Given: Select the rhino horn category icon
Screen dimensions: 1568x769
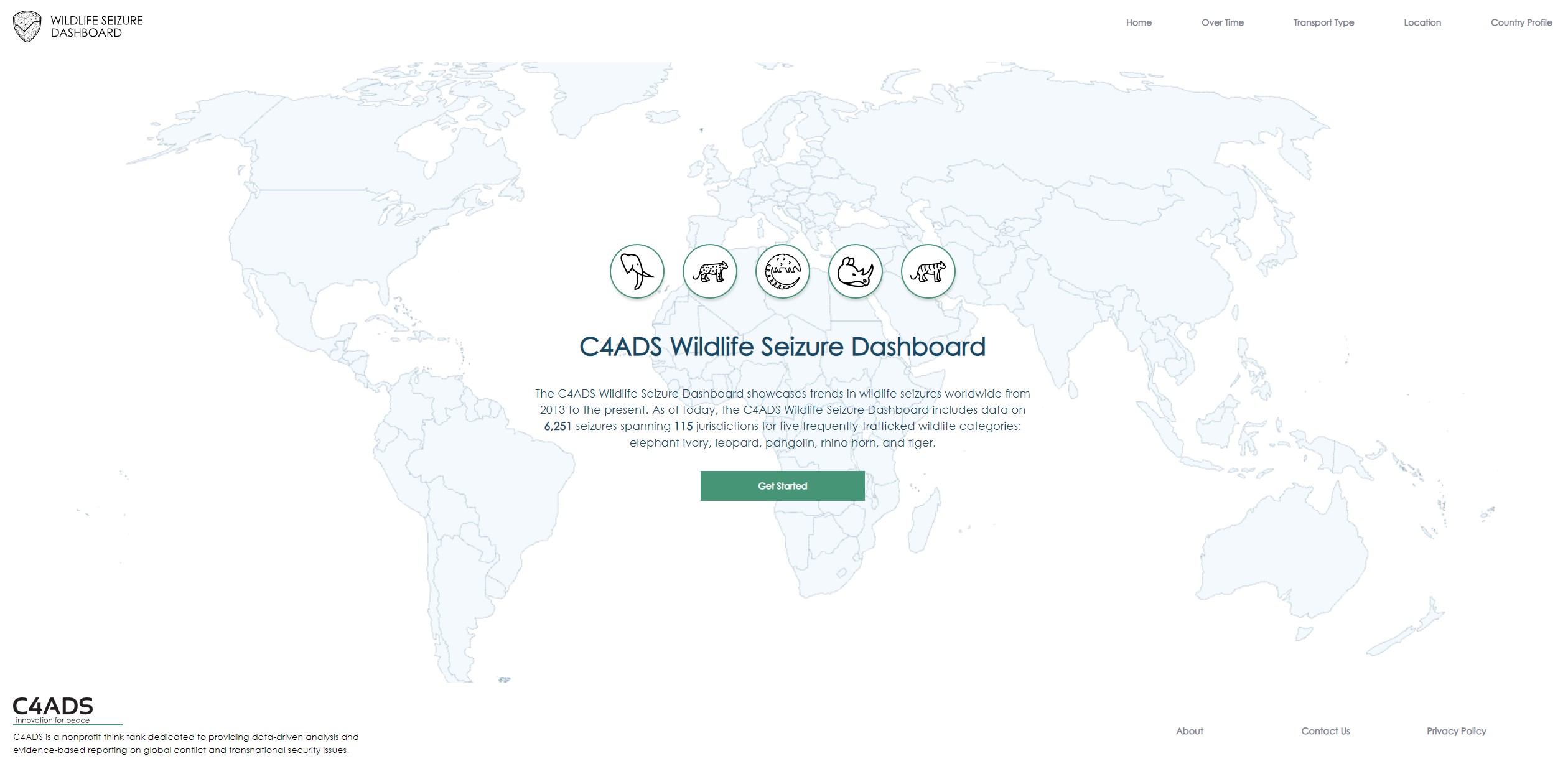Looking at the screenshot, I should pyautogui.click(x=855, y=271).
